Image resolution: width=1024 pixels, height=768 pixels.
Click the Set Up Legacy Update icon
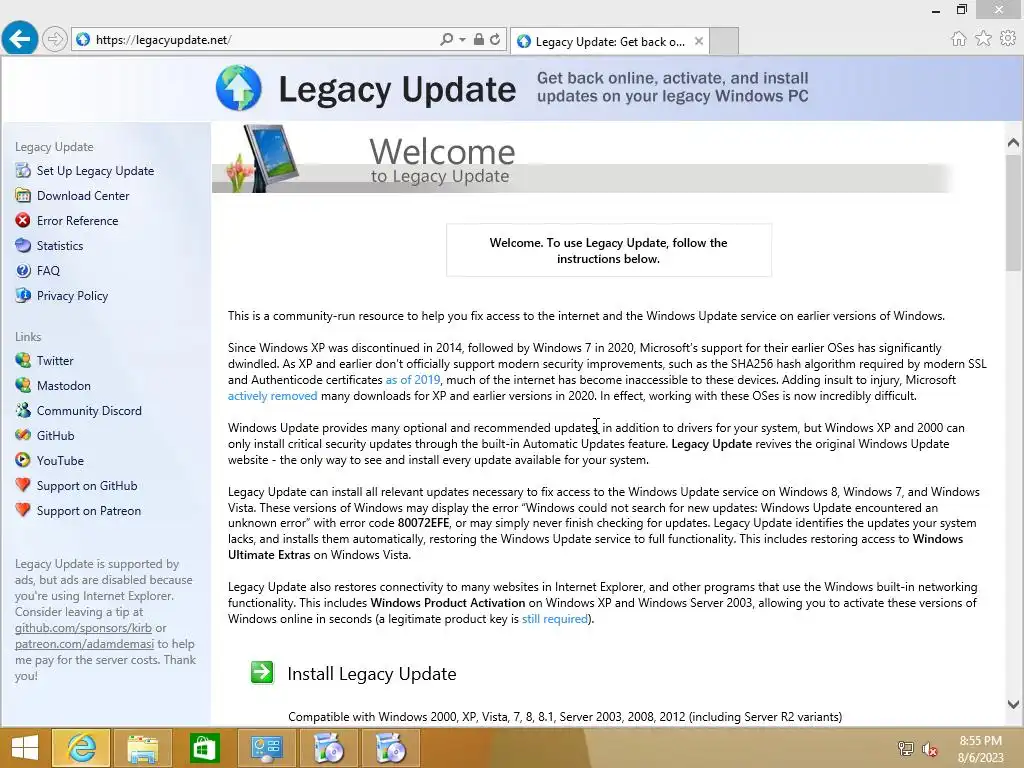23,170
